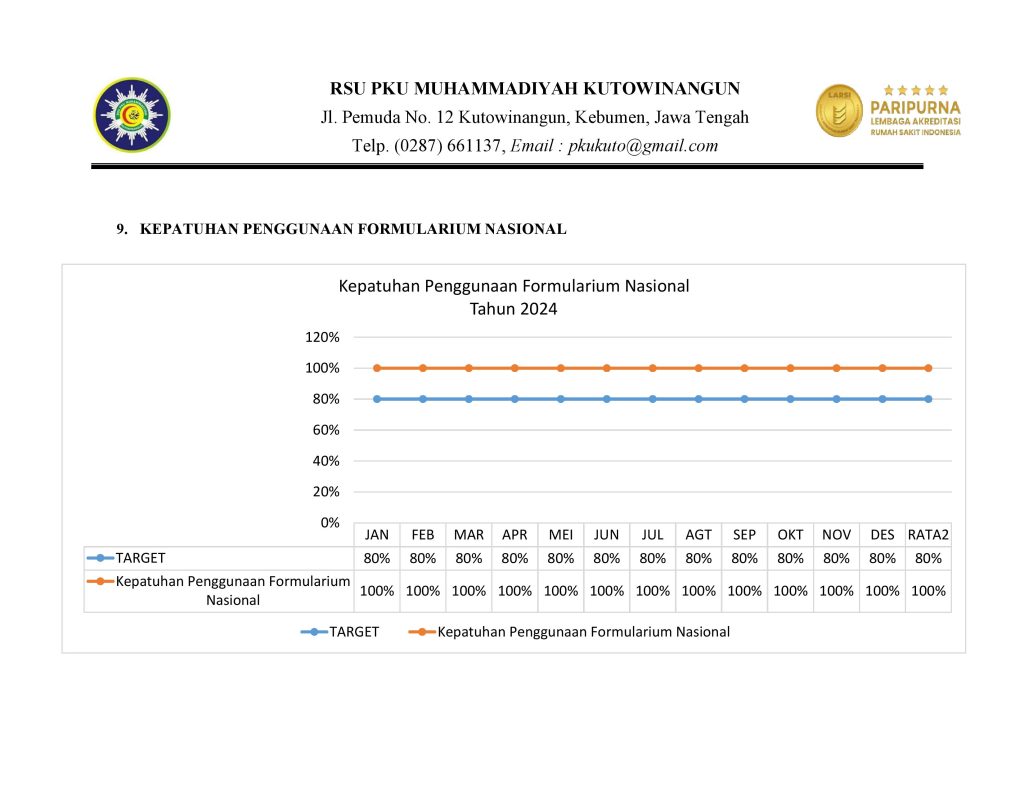Click the RATA2 column header
The height and width of the screenshot is (791, 1024).
pyautogui.click(x=928, y=535)
